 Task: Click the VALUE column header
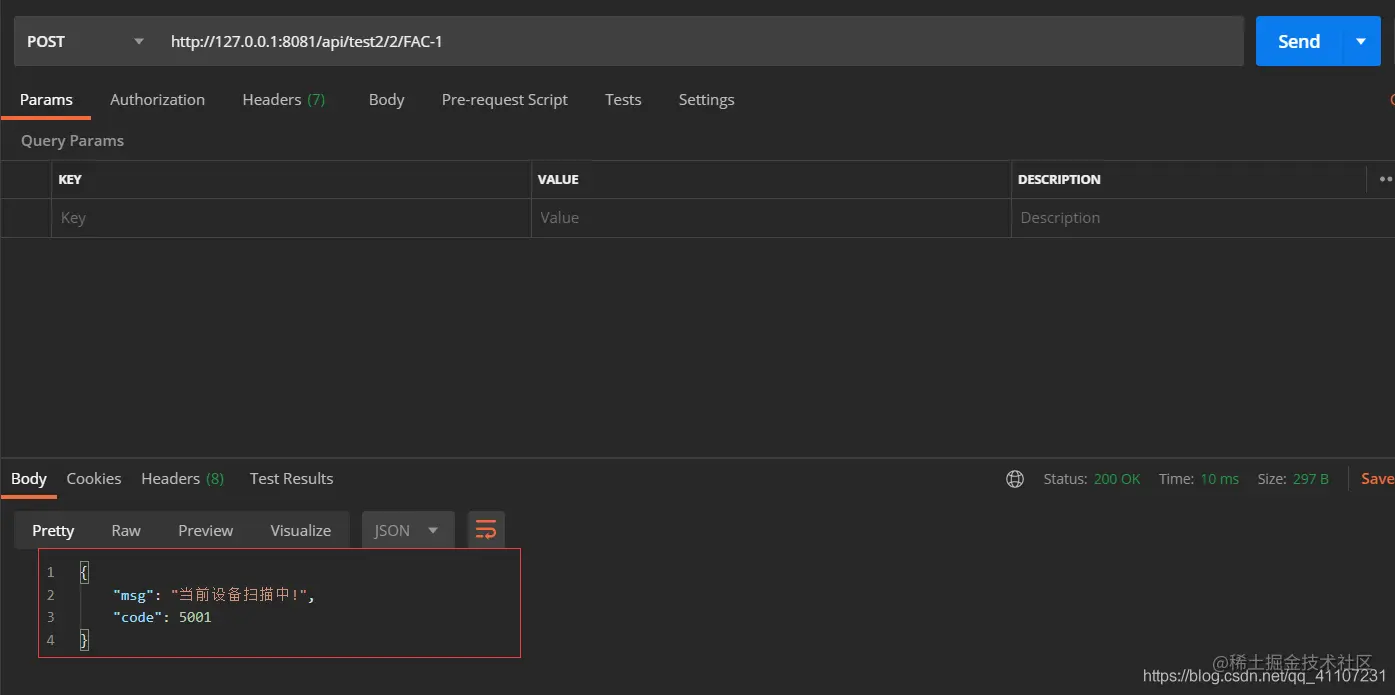pos(558,180)
